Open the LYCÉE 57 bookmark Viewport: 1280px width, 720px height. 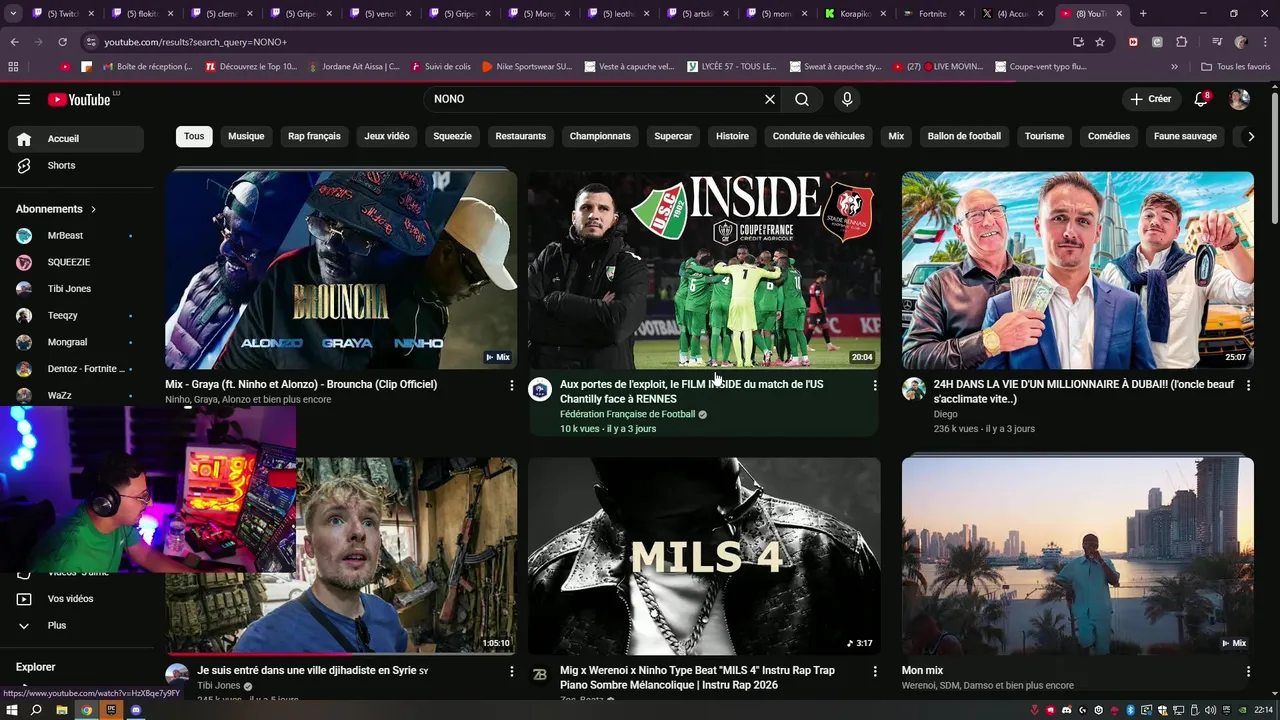(731, 67)
